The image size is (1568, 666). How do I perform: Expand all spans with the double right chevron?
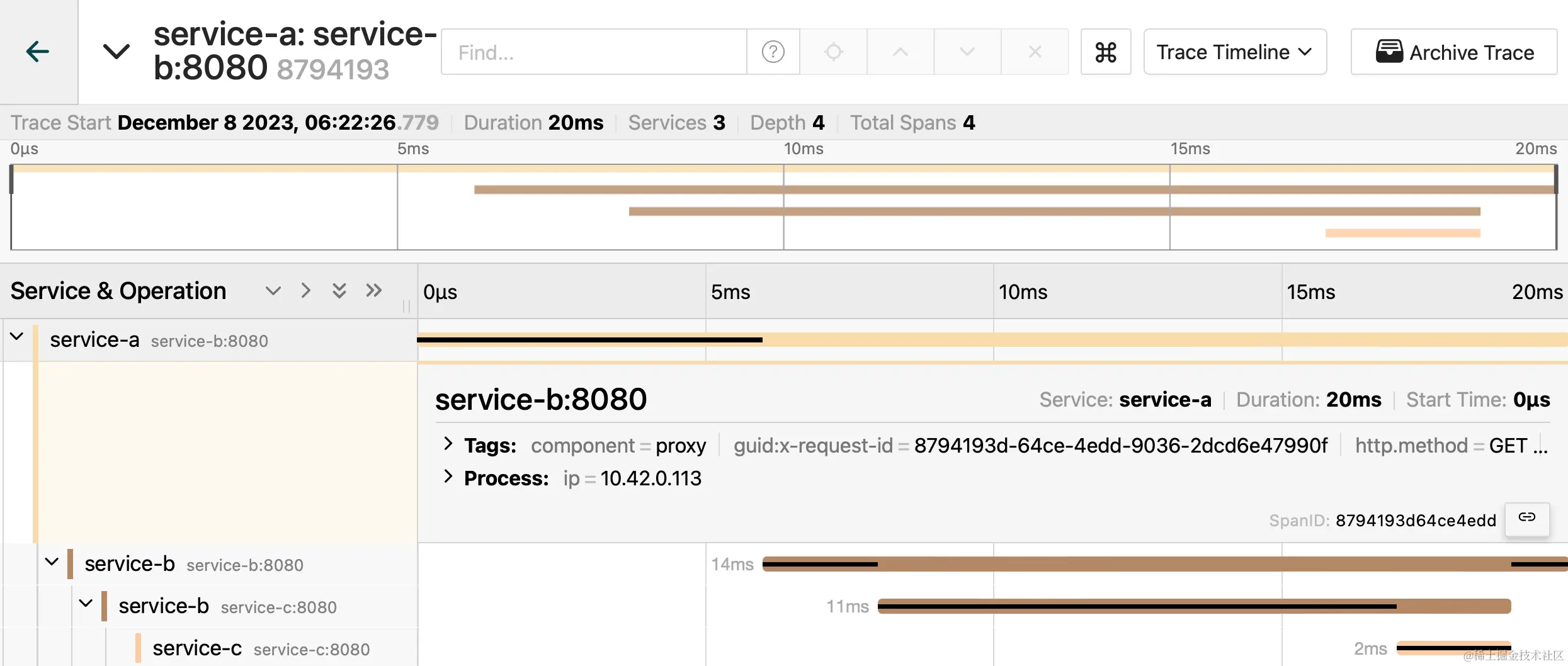coord(374,291)
